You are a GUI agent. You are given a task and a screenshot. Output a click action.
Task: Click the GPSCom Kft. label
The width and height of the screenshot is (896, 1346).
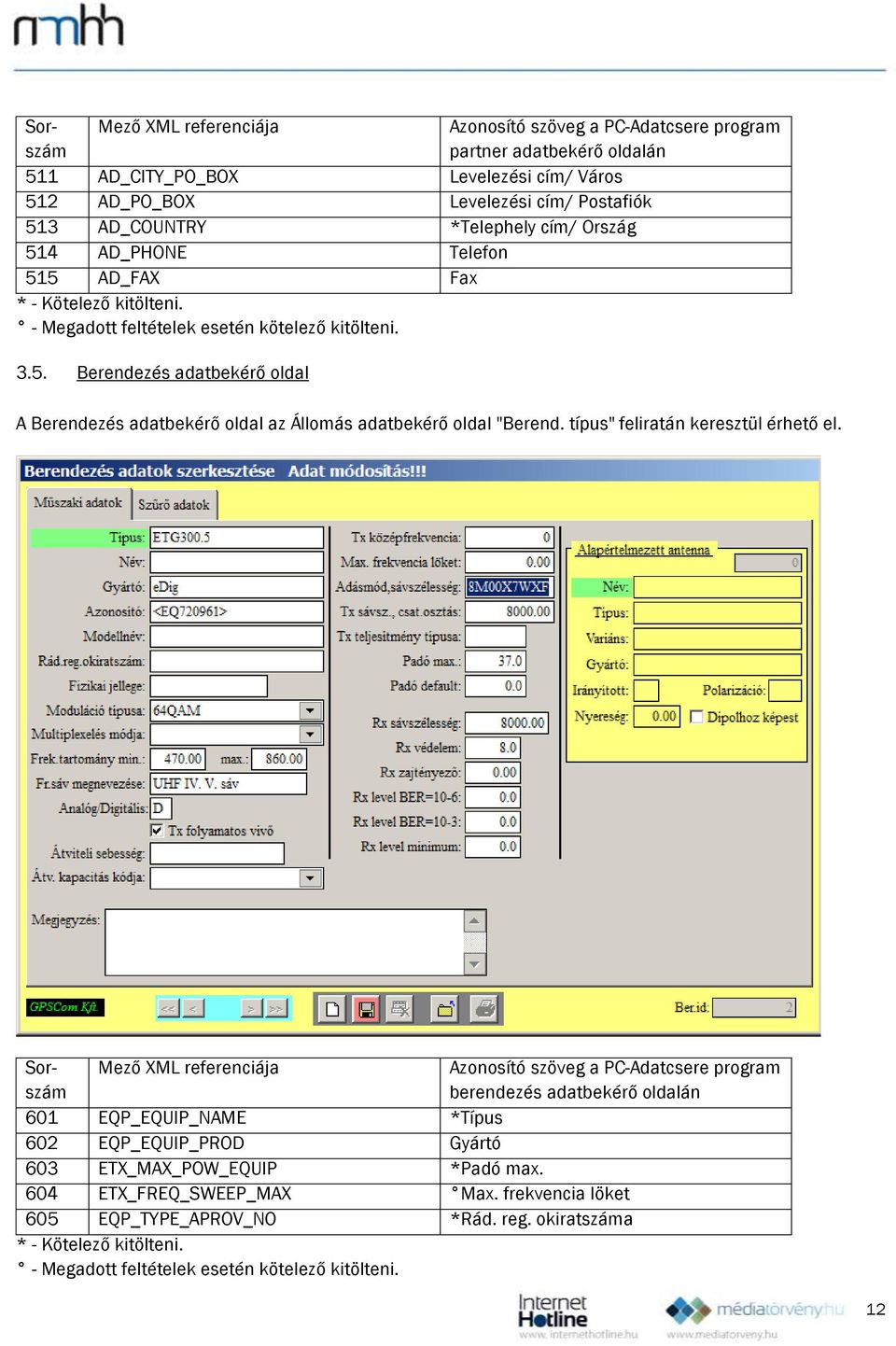point(64,1007)
